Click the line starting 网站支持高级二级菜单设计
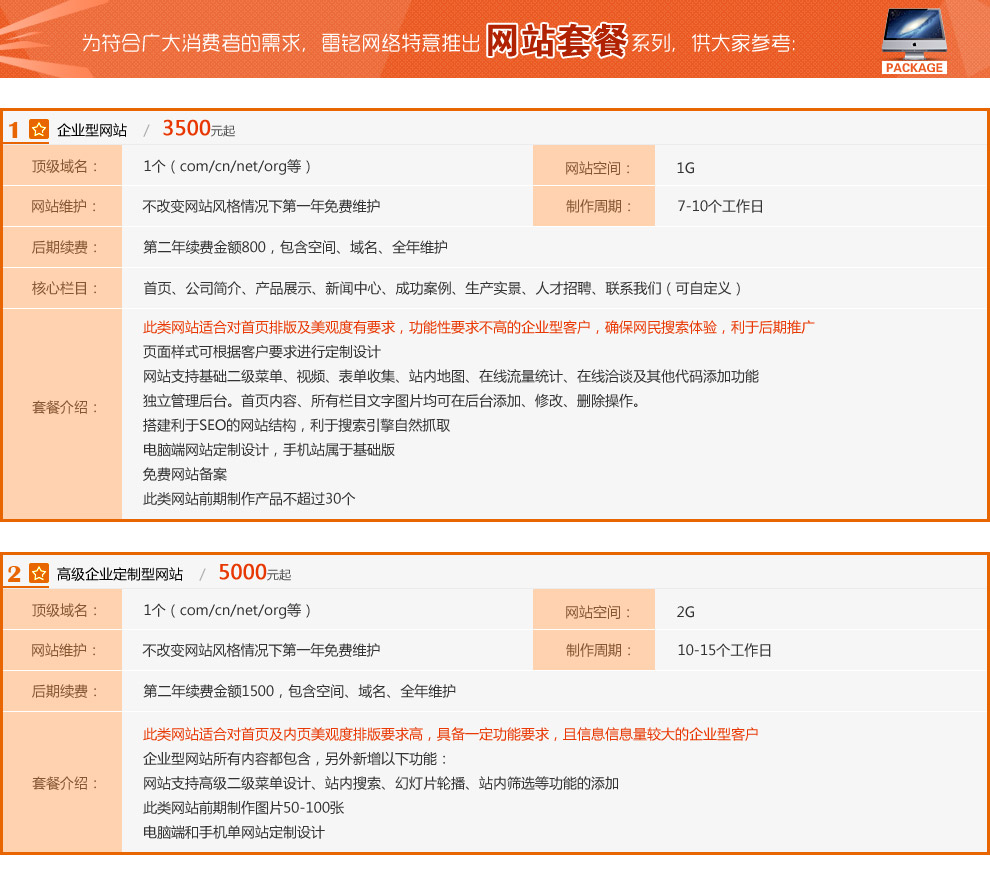Viewport: 990px width, 872px height. click(x=381, y=784)
